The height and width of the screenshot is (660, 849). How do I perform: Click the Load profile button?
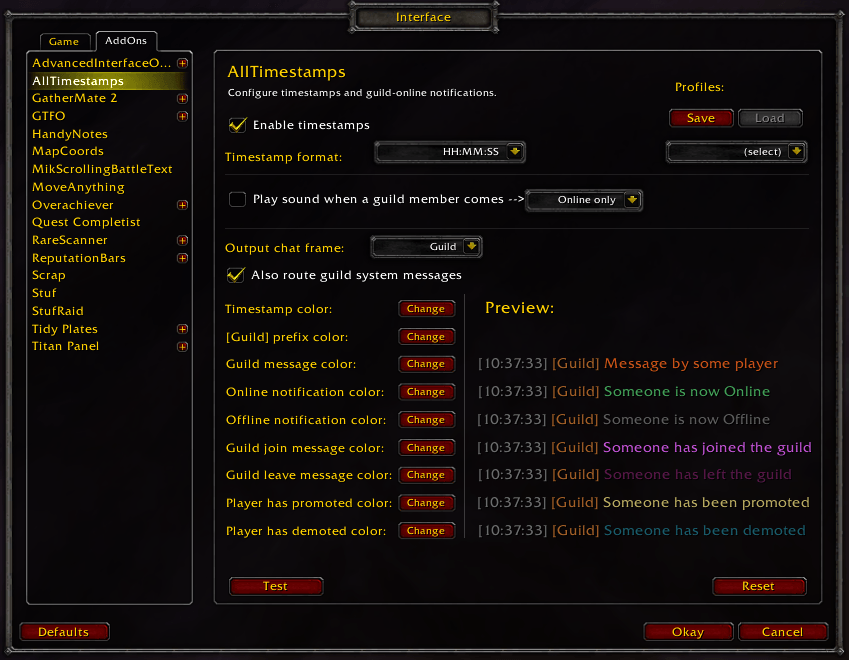point(770,118)
